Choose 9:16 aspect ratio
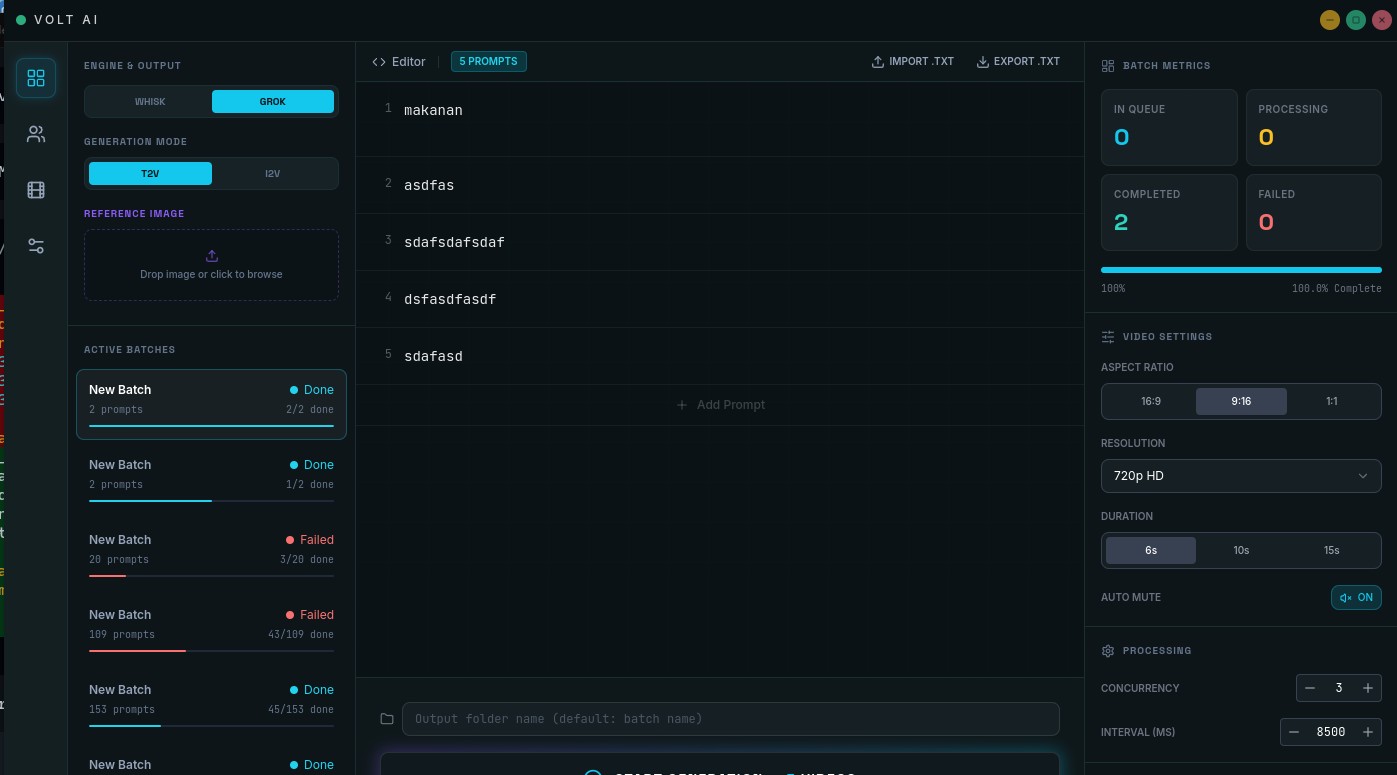Screen dimensions: 1397x775 (x=1241, y=401)
